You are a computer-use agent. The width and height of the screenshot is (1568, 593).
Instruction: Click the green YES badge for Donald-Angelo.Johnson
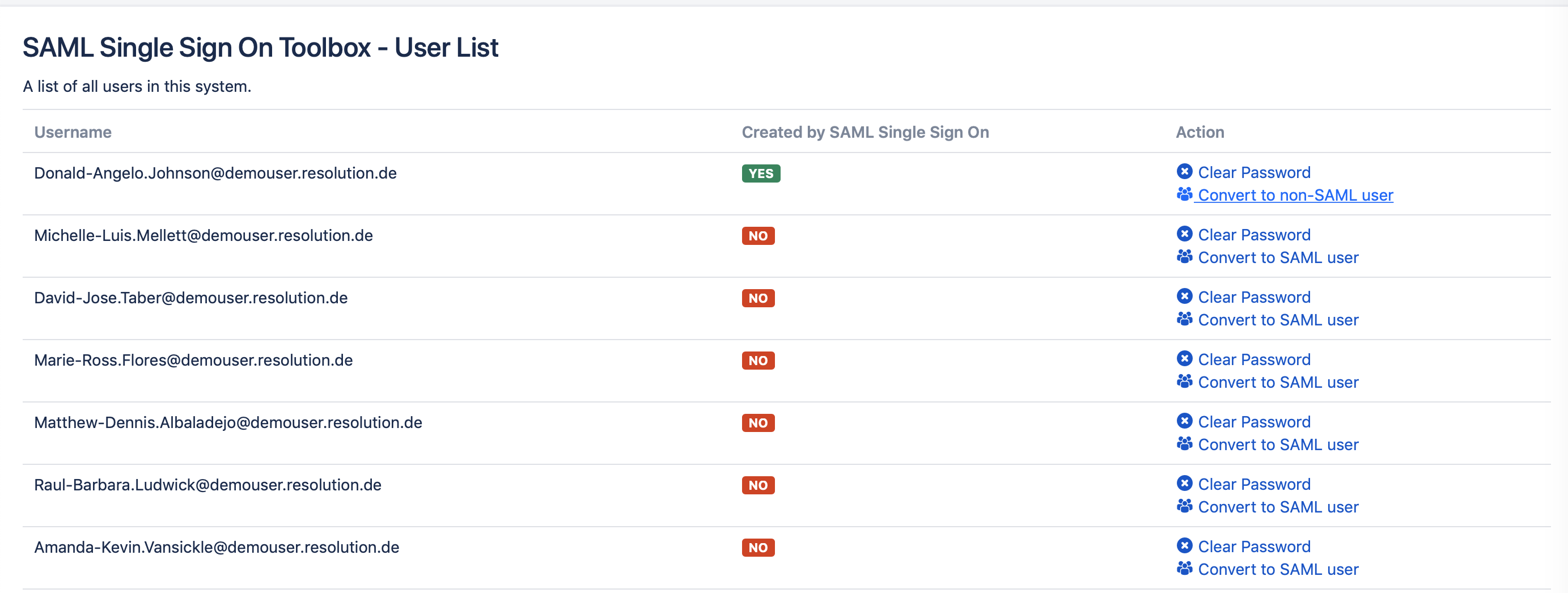[x=760, y=173]
